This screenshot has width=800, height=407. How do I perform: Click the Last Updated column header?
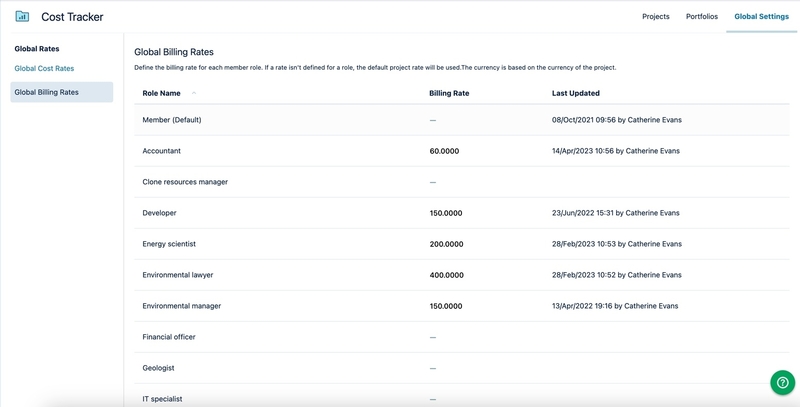pos(575,93)
